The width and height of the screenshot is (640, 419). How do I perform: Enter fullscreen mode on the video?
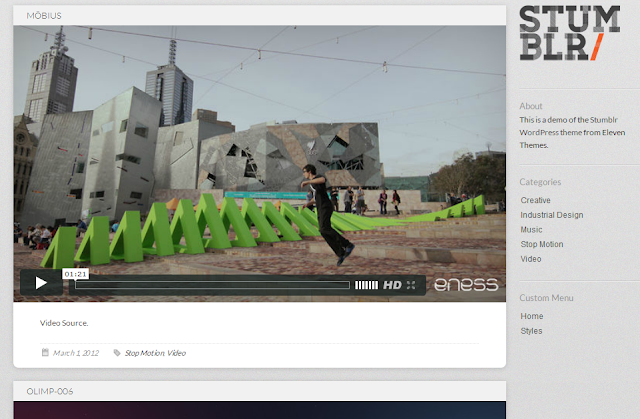[x=411, y=285]
